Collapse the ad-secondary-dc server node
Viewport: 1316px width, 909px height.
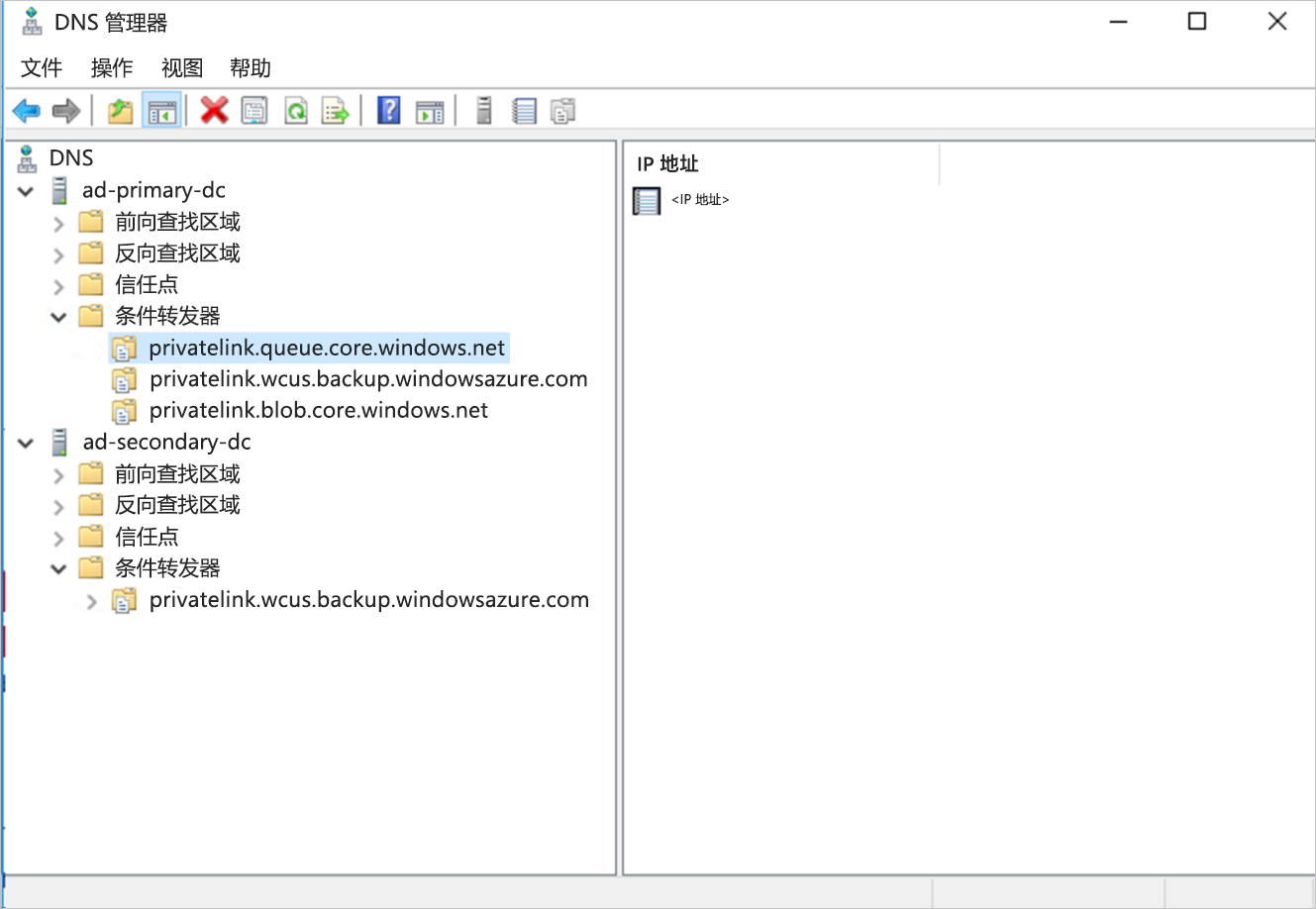[26, 444]
